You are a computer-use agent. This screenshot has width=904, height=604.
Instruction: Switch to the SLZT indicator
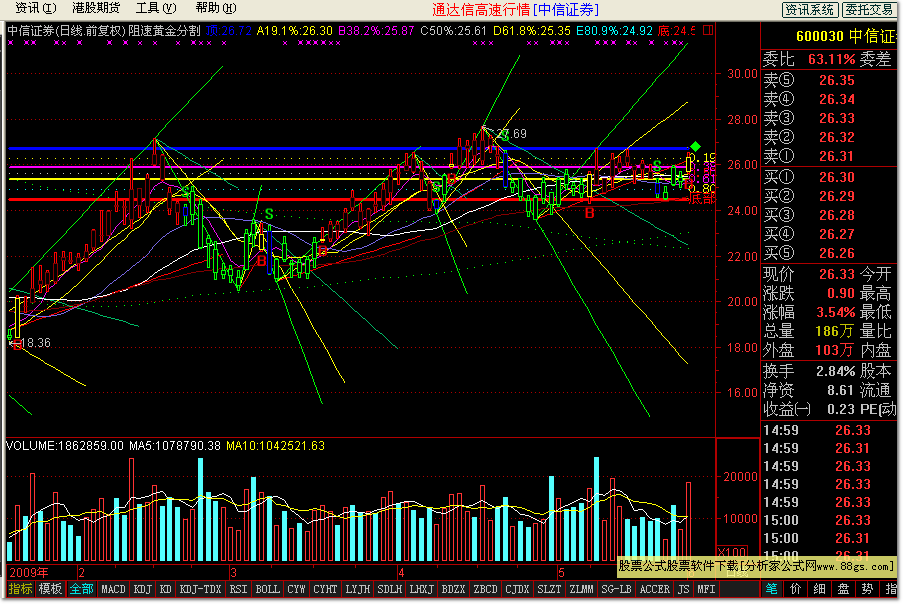point(549,589)
